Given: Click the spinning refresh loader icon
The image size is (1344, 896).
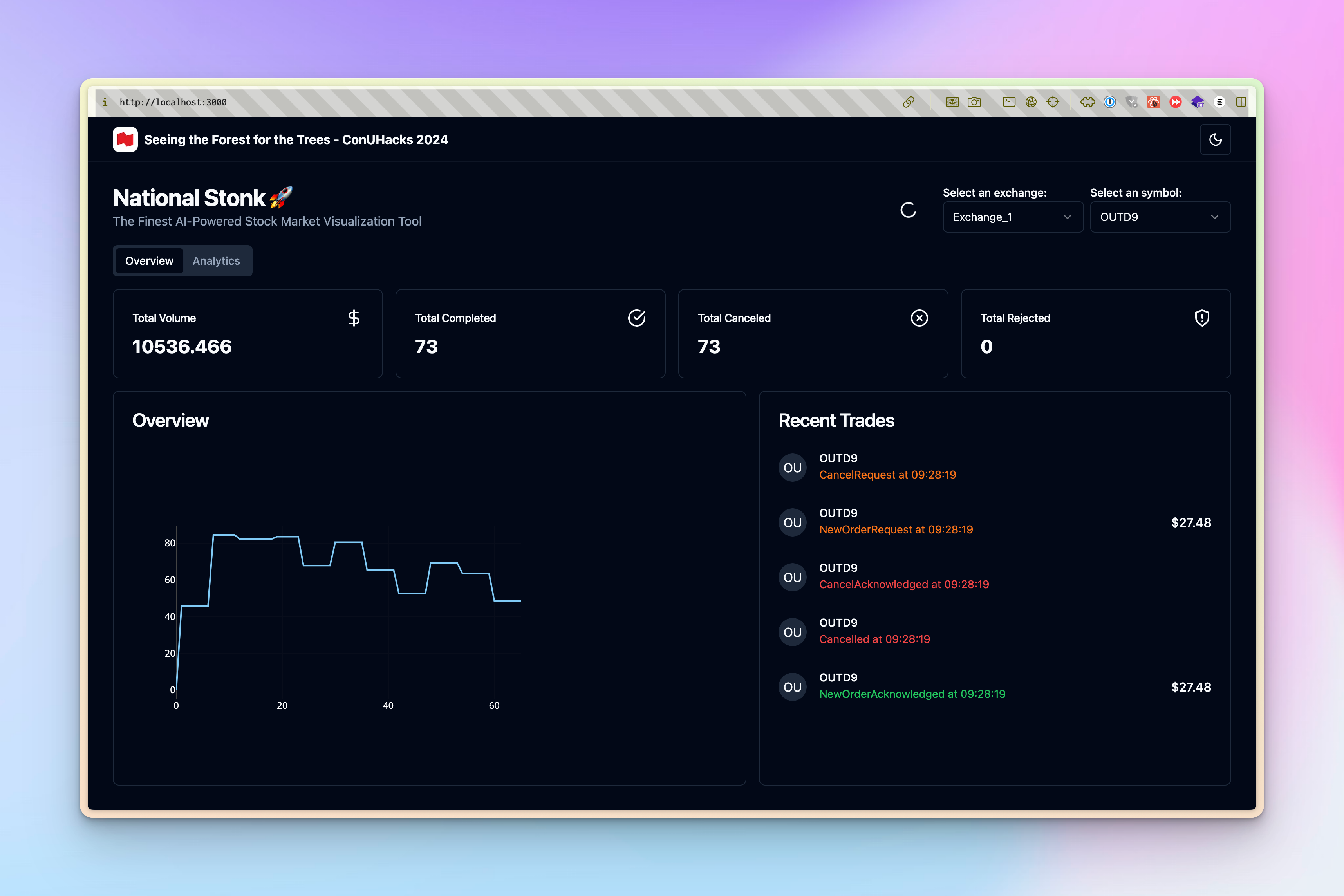Looking at the screenshot, I should coord(908,210).
